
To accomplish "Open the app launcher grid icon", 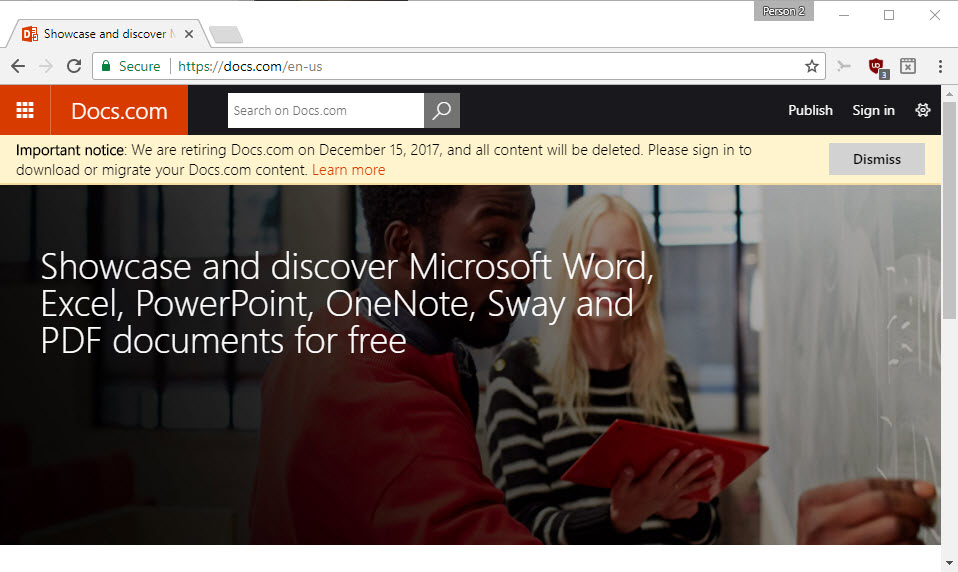I will point(25,110).
